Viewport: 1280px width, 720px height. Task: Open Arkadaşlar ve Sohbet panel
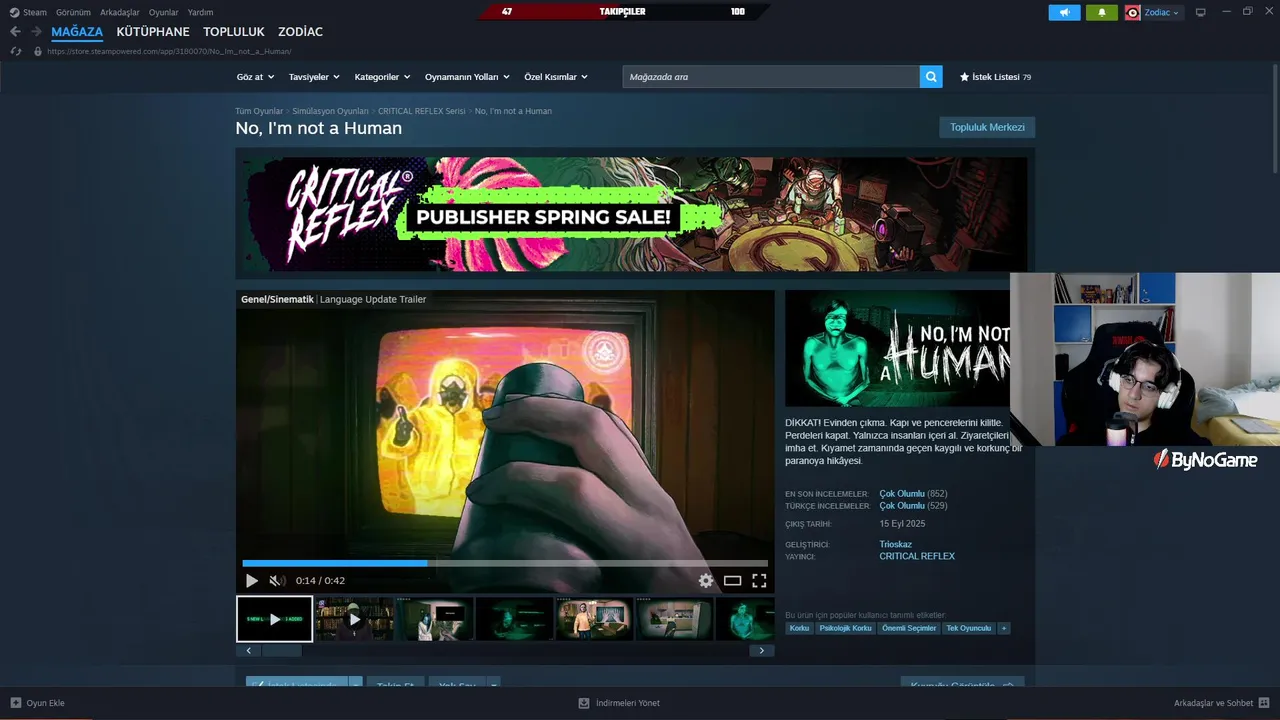1222,703
